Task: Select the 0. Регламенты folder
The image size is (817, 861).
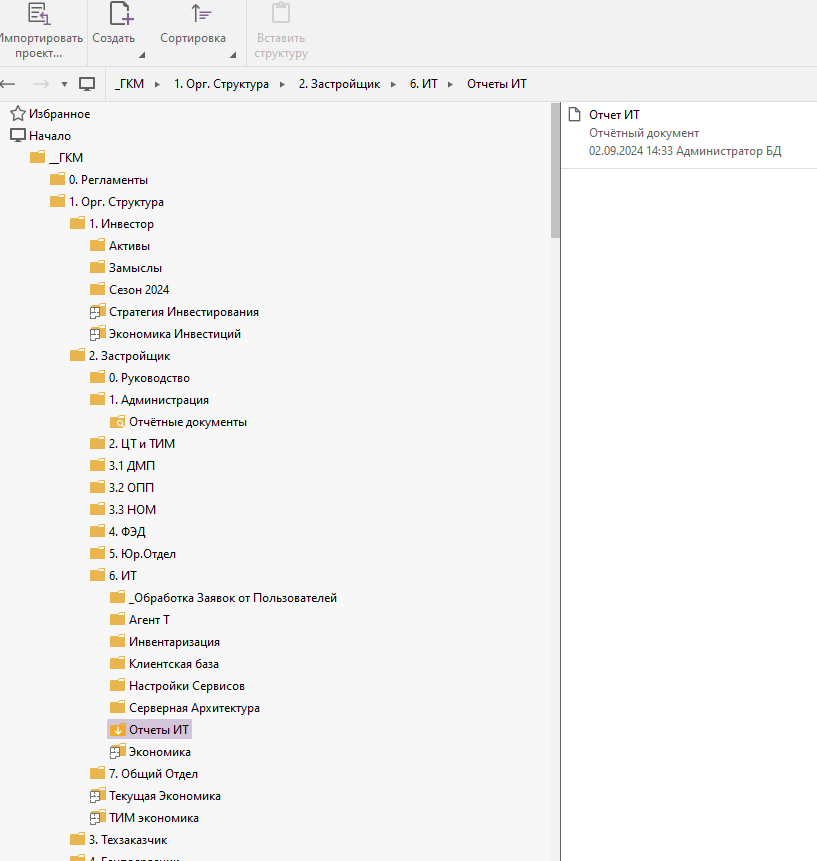Action: (108, 180)
